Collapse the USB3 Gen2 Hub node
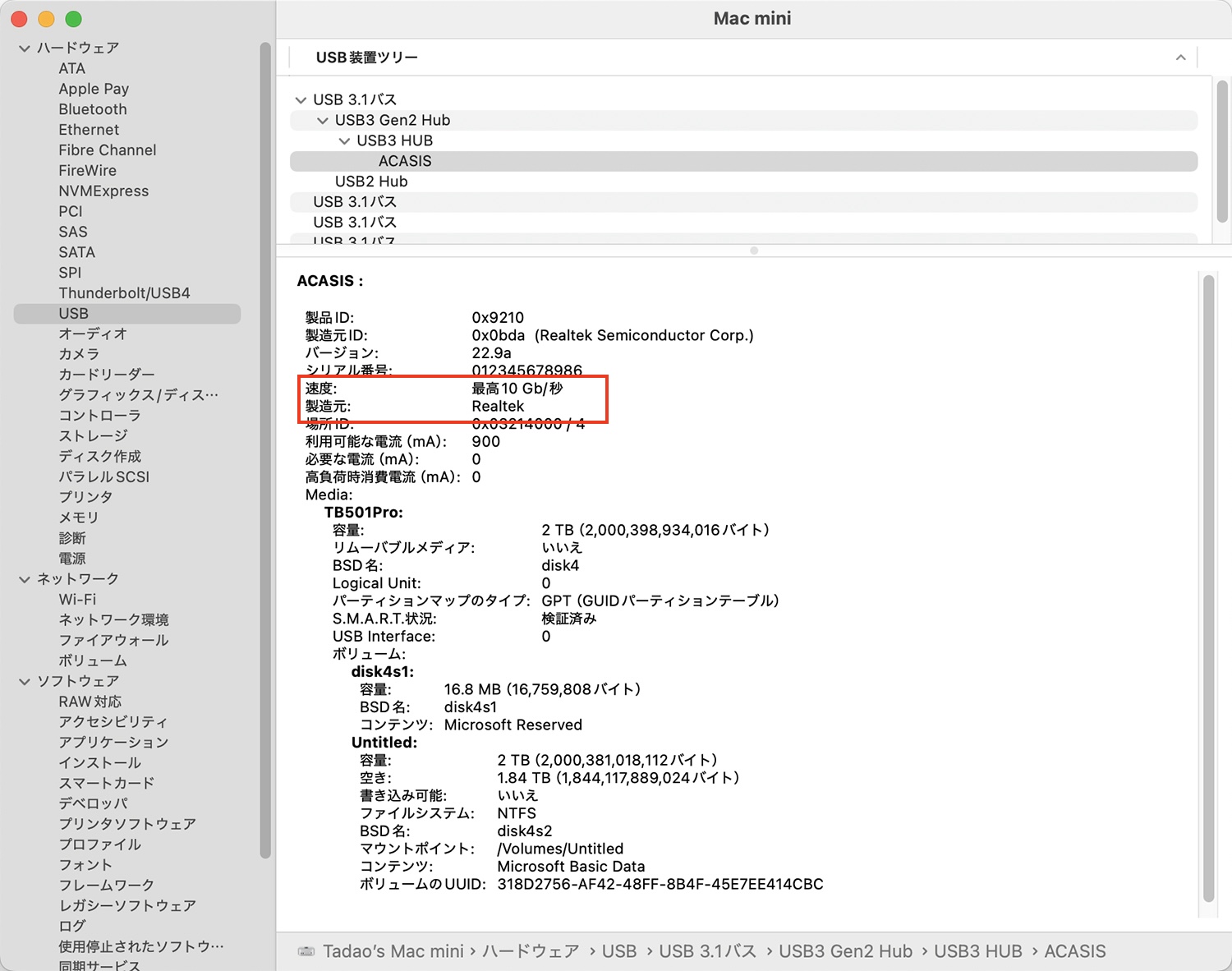Image resolution: width=1232 pixels, height=971 pixels. (323, 121)
